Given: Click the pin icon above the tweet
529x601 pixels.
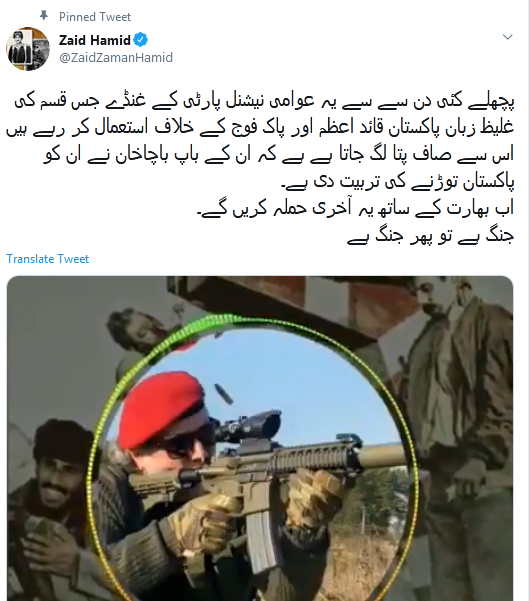Looking at the screenshot, I should coord(44,16).
